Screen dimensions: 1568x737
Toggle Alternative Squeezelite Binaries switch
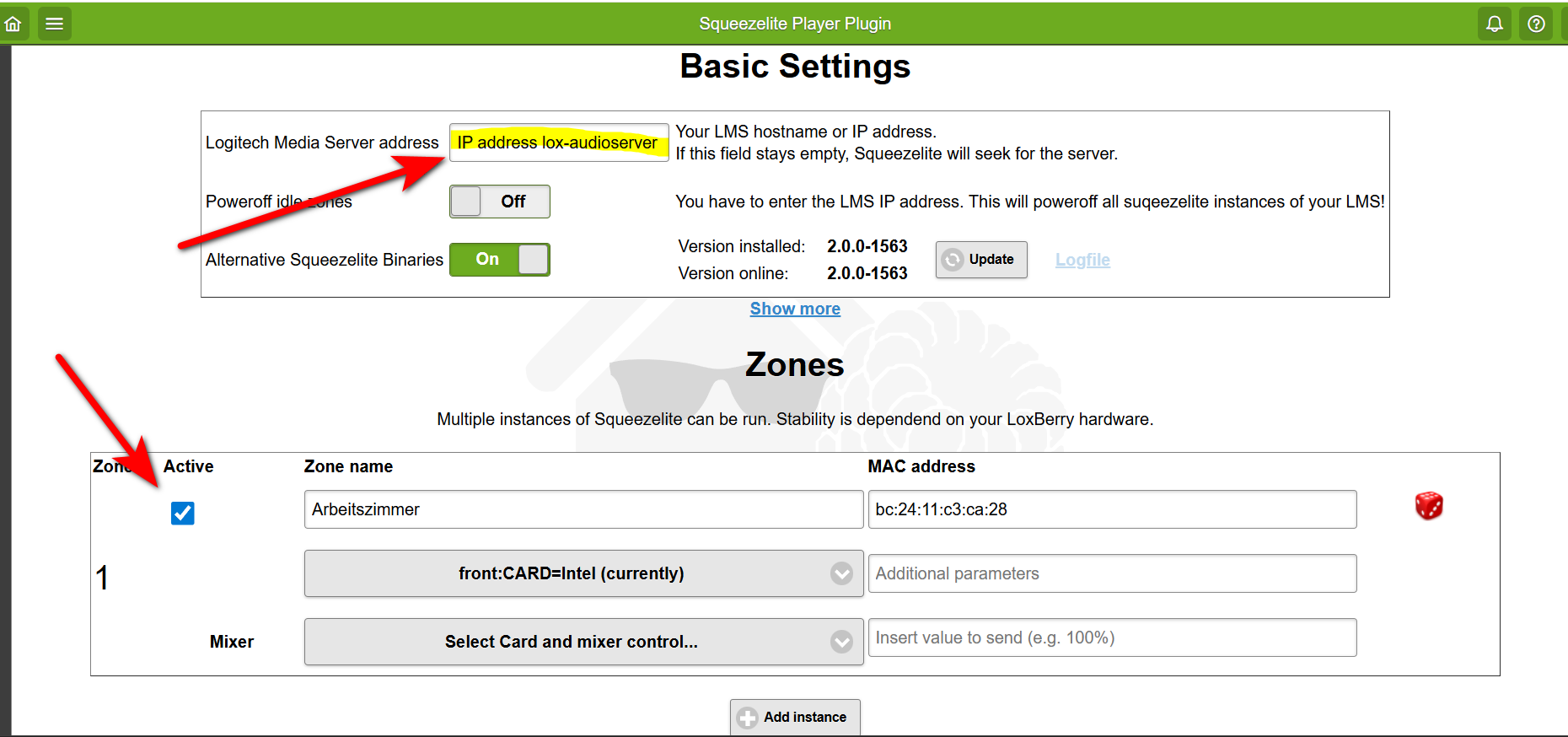click(x=500, y=260)
